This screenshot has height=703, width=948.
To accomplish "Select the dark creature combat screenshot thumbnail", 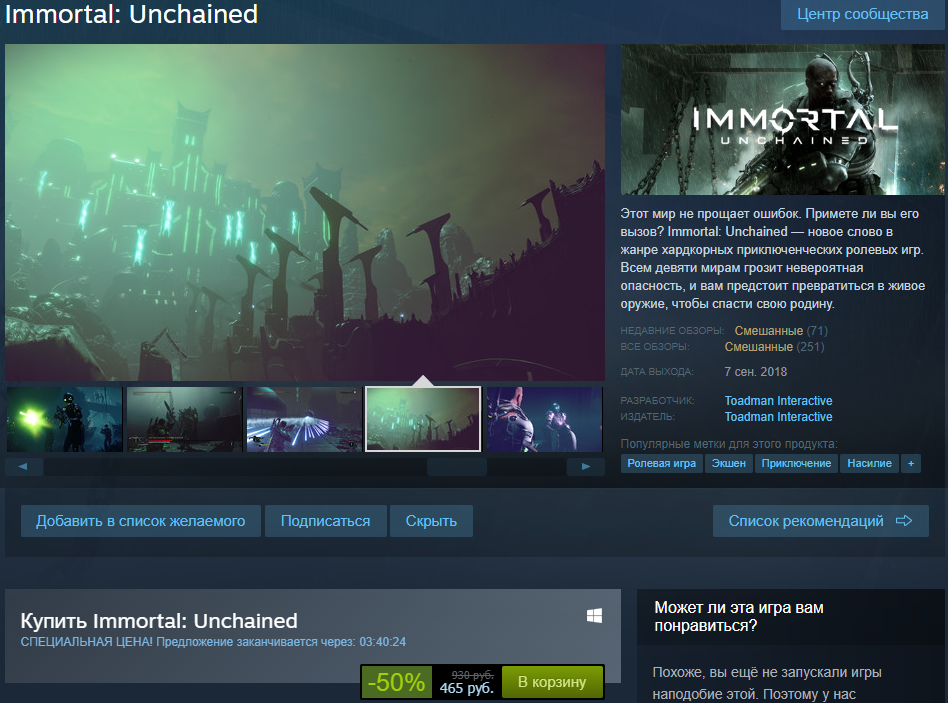I will point(184,420).
